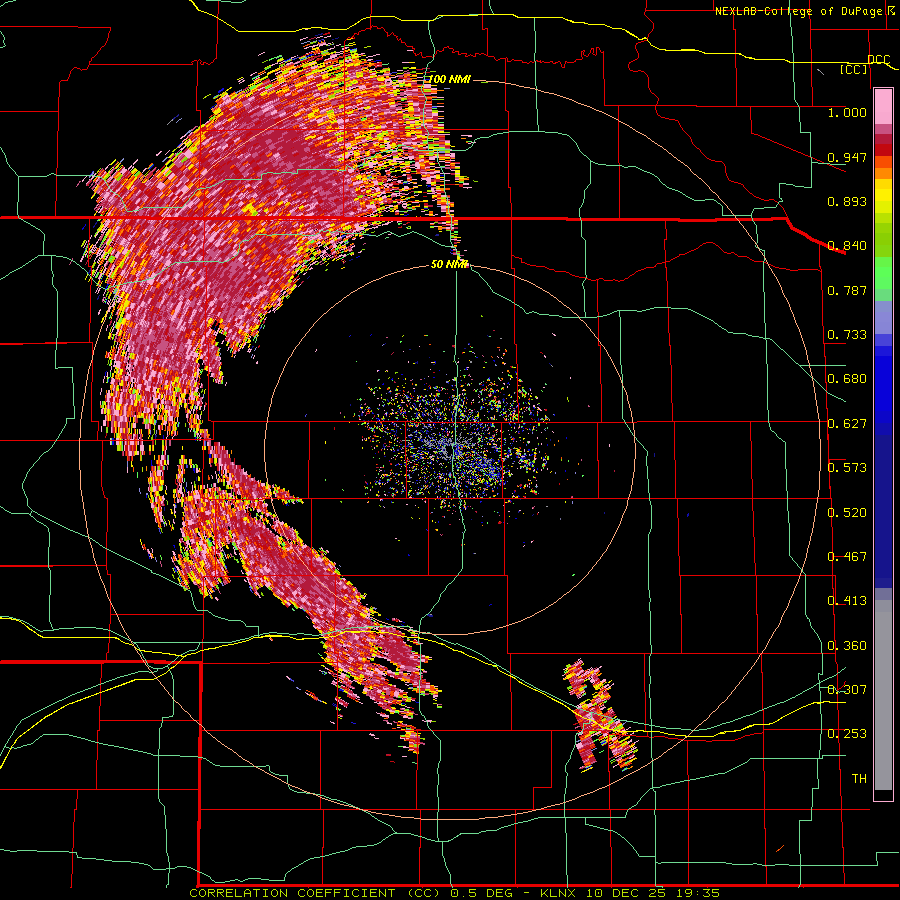Select the 0.840 scale value
This screenshot has height=900, width=900.
(847, 246)
